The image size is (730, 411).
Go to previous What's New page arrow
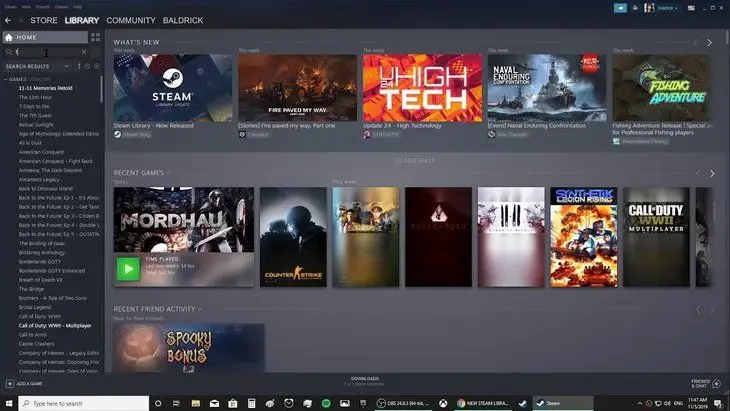tap(696, 42)
